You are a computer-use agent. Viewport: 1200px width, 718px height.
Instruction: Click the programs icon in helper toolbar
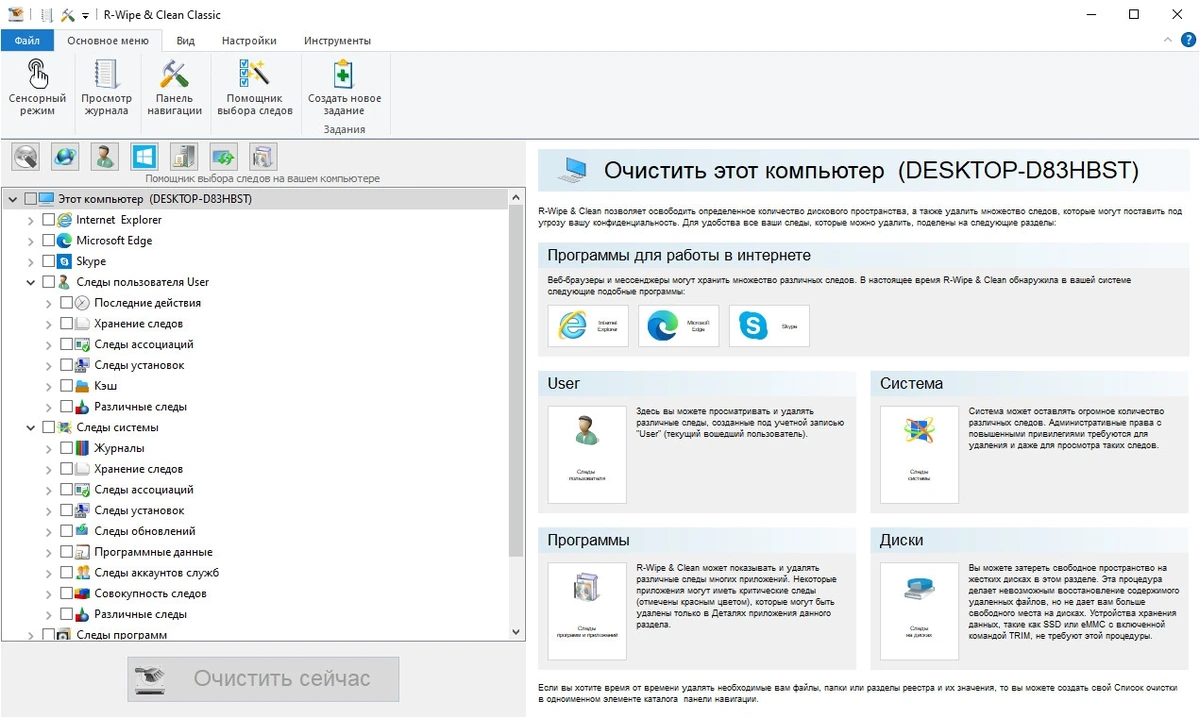tap(184, 157)
